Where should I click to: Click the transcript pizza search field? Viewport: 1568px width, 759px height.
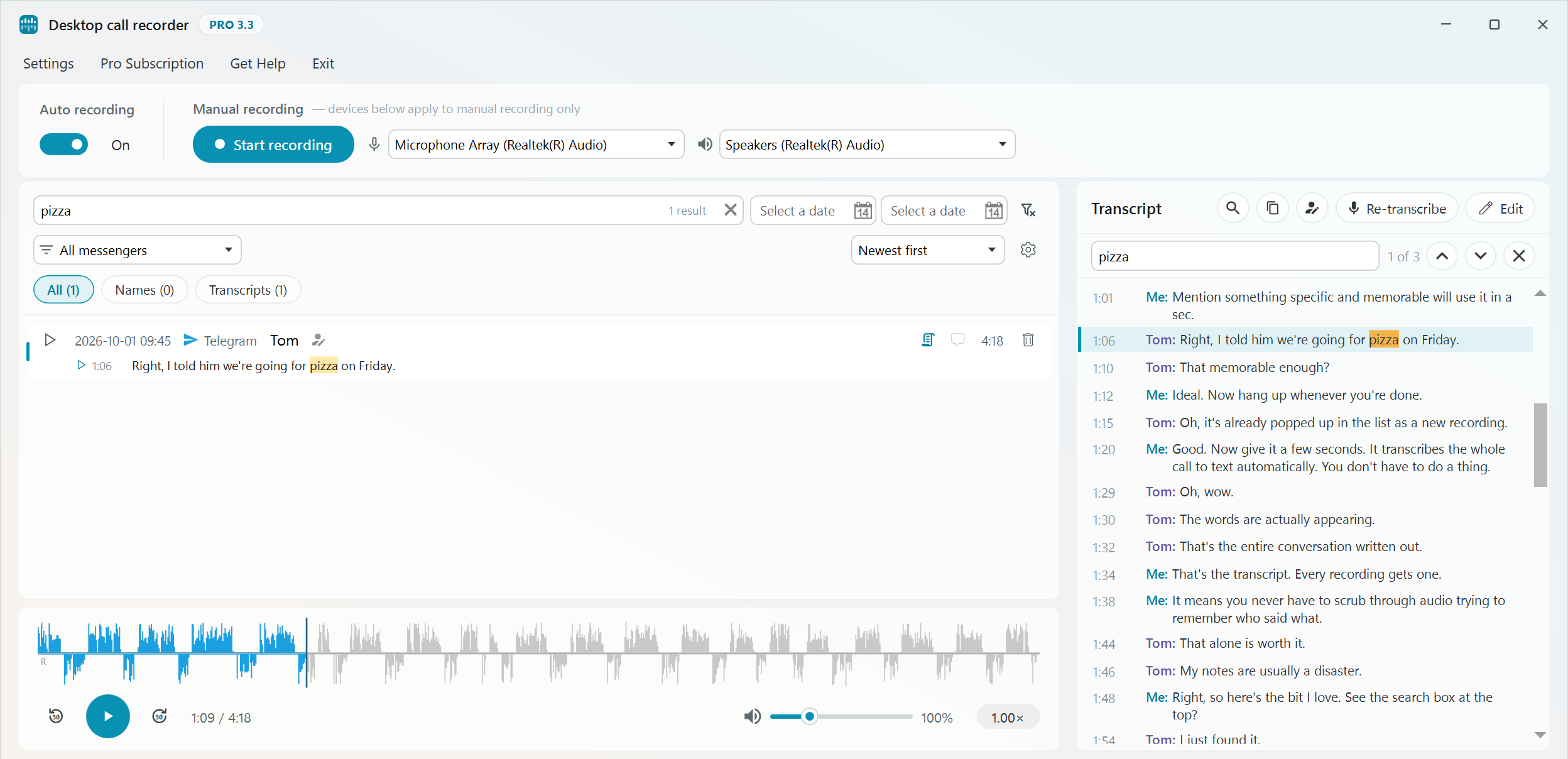click(x=1235, y=256)
